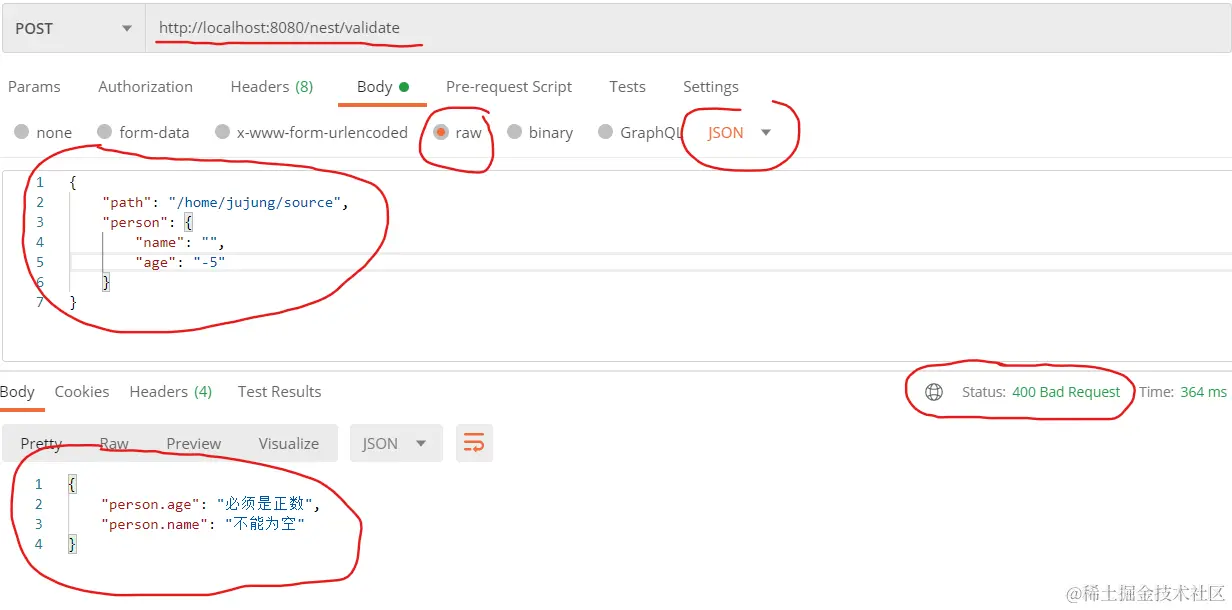Switch to the Tests tab
The image size is (1232, 610).
(627, 87)
